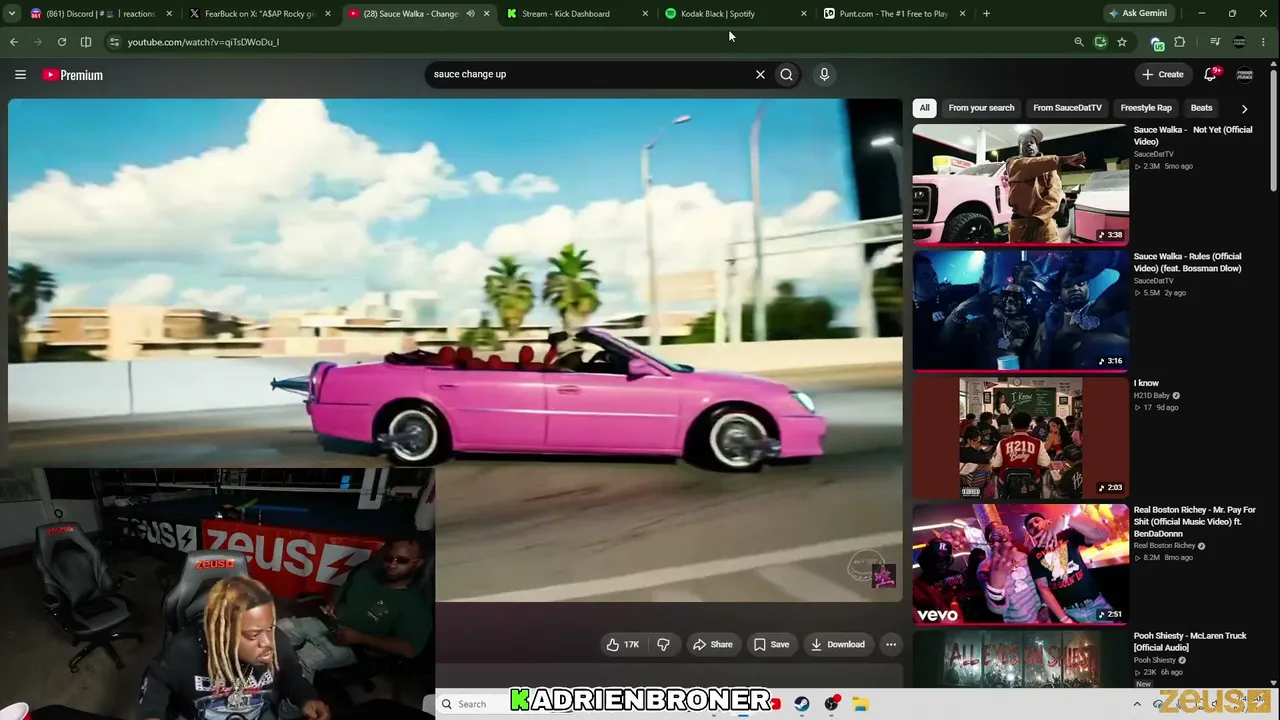Close the Kick Dashboard tab
1280x720 pixels.
click(x=645, y=14)
